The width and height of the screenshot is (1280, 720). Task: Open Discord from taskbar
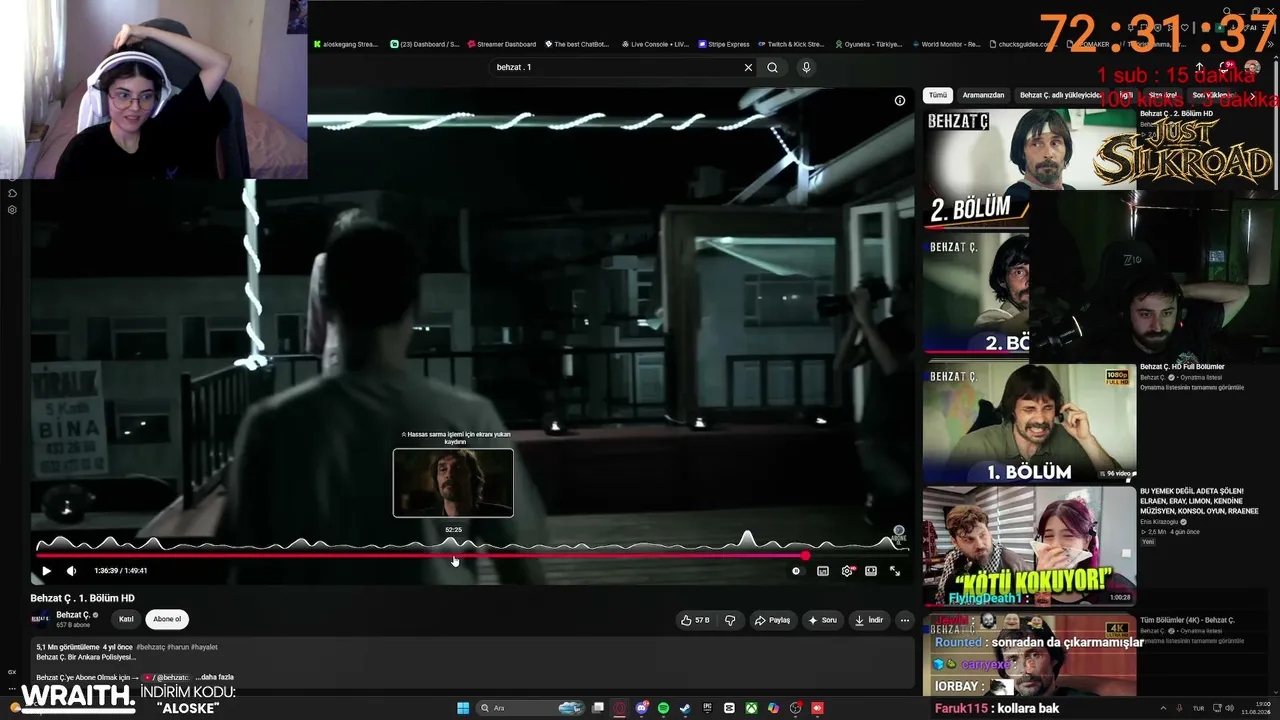coord(642,708)
